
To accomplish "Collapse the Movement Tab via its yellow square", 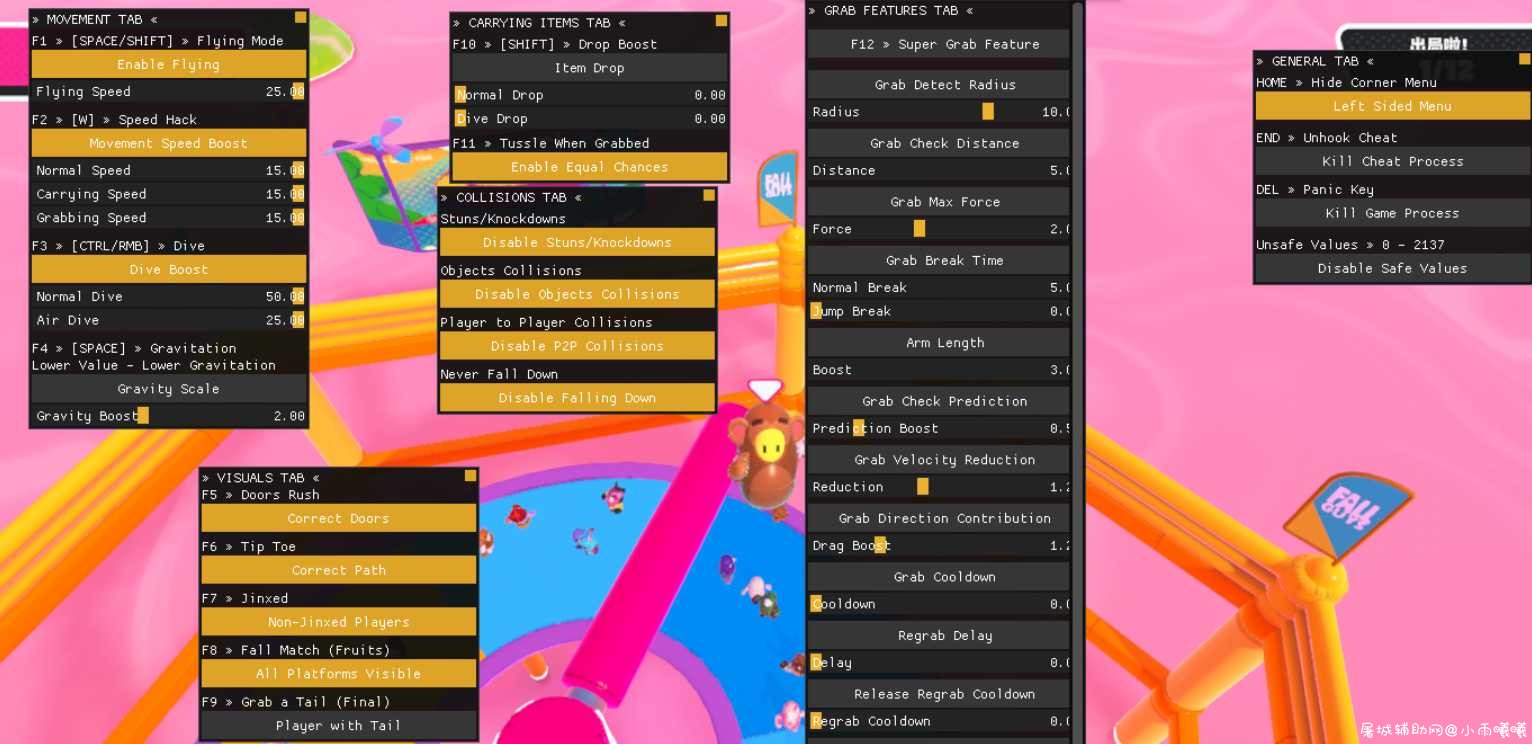I will click(300, 17).
